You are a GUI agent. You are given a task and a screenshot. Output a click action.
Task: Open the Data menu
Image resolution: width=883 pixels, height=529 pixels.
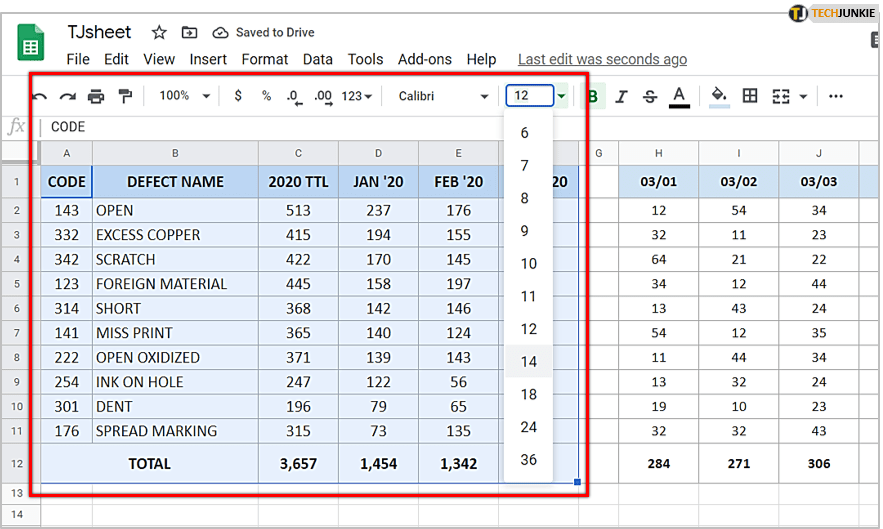(x=317, y=59)
